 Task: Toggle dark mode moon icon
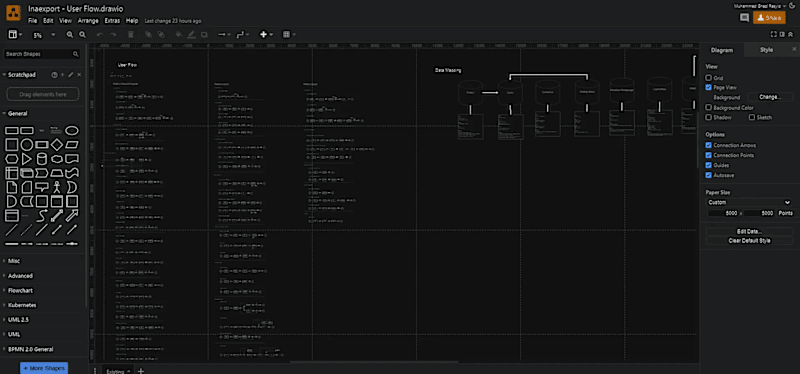pos(792,6)
